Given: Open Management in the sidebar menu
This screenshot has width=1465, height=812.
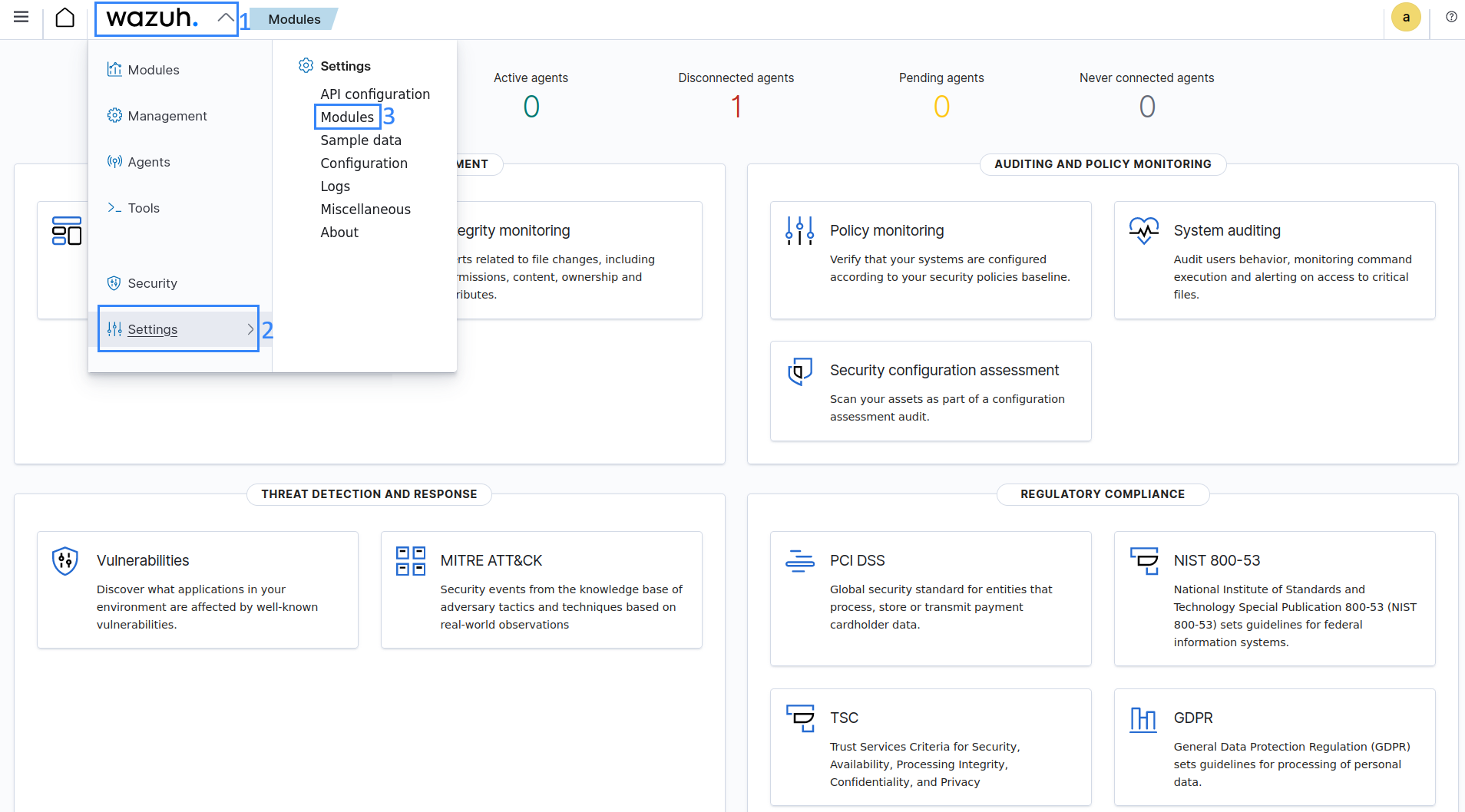Looking at the screenshot, I should (x=167, y=116).
